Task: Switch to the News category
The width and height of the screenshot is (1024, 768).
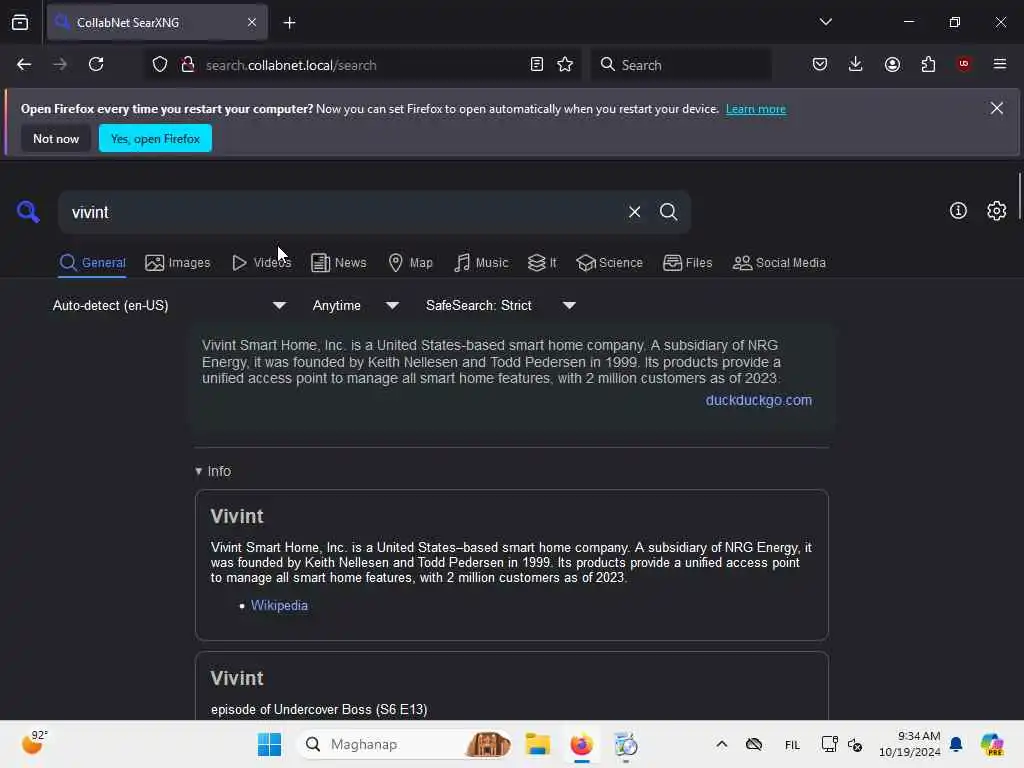Action: pos(338,263)
